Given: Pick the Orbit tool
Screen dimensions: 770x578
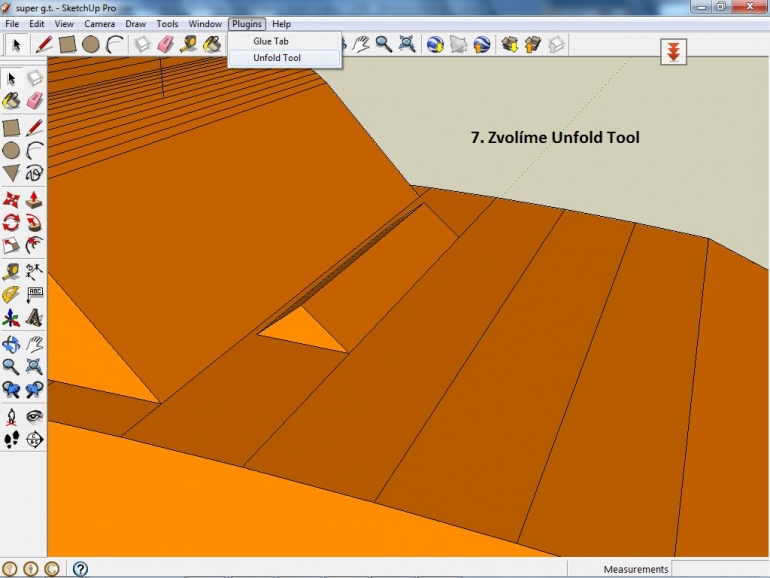Looking at the screenshot, I should click(11, 345).
